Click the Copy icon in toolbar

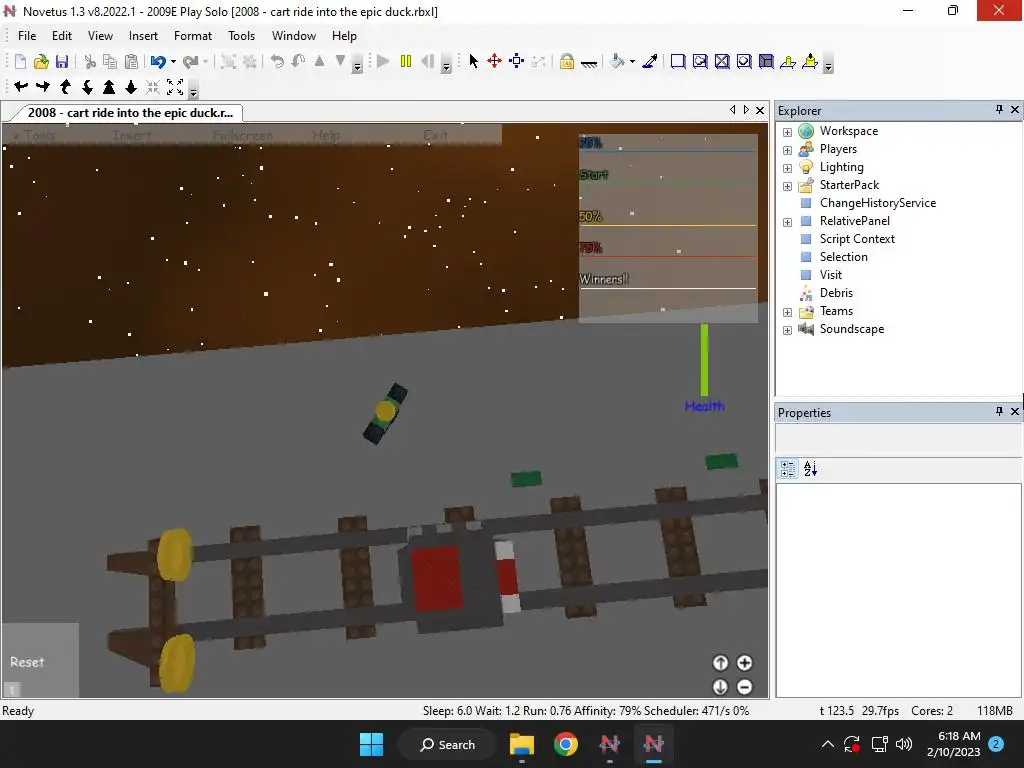(x=110, y=61)
